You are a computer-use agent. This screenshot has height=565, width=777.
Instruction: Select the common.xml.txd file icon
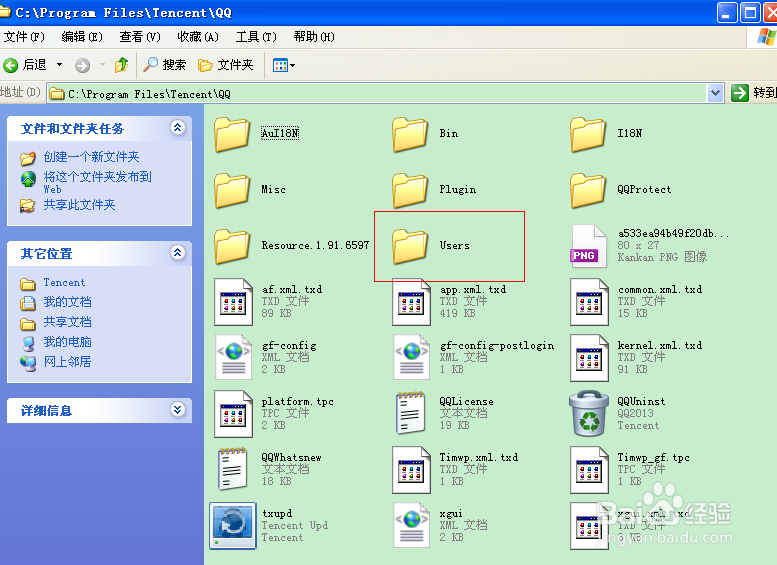click(x=589, y=302)
